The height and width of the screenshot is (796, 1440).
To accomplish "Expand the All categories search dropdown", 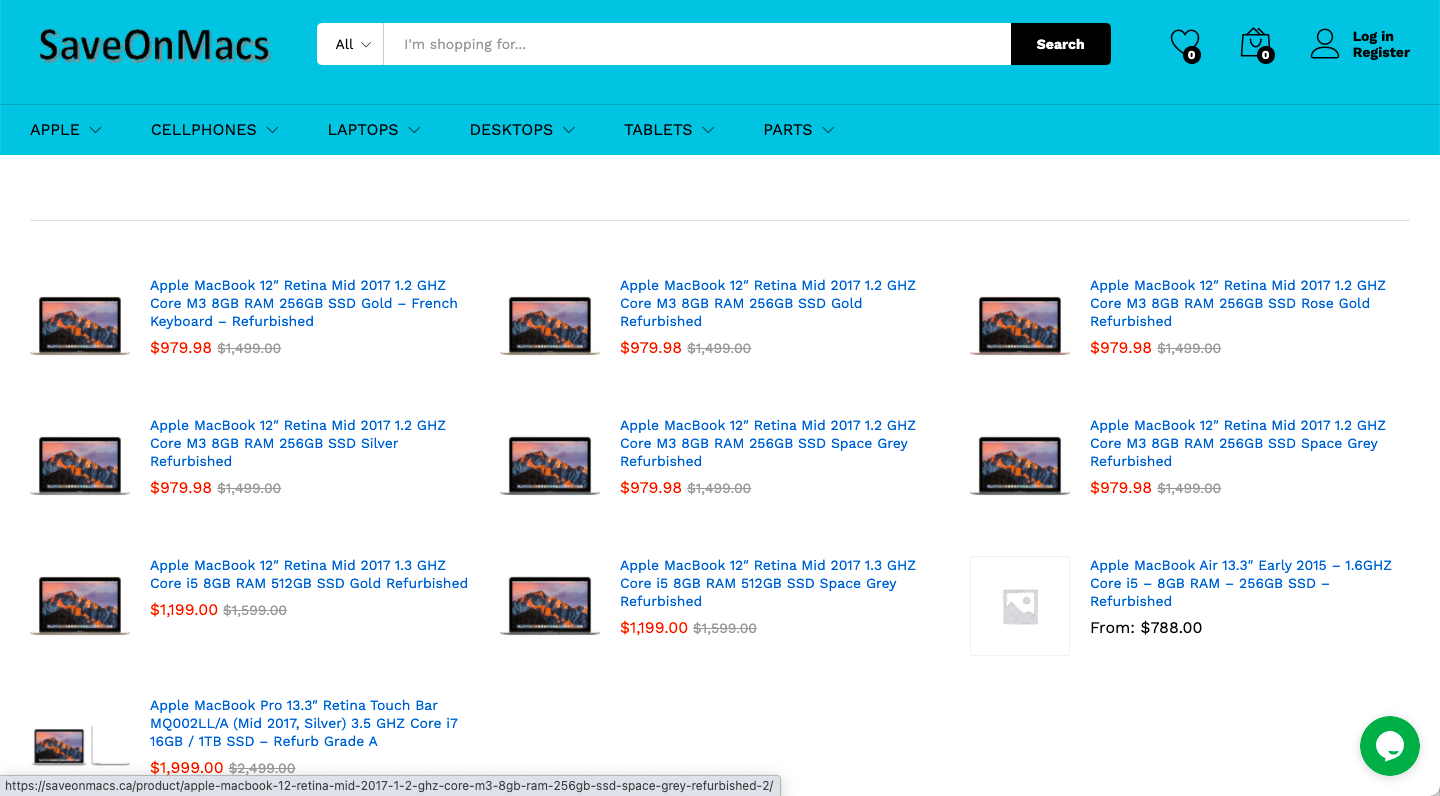I will pyautogui.click(x=352, y=44).
